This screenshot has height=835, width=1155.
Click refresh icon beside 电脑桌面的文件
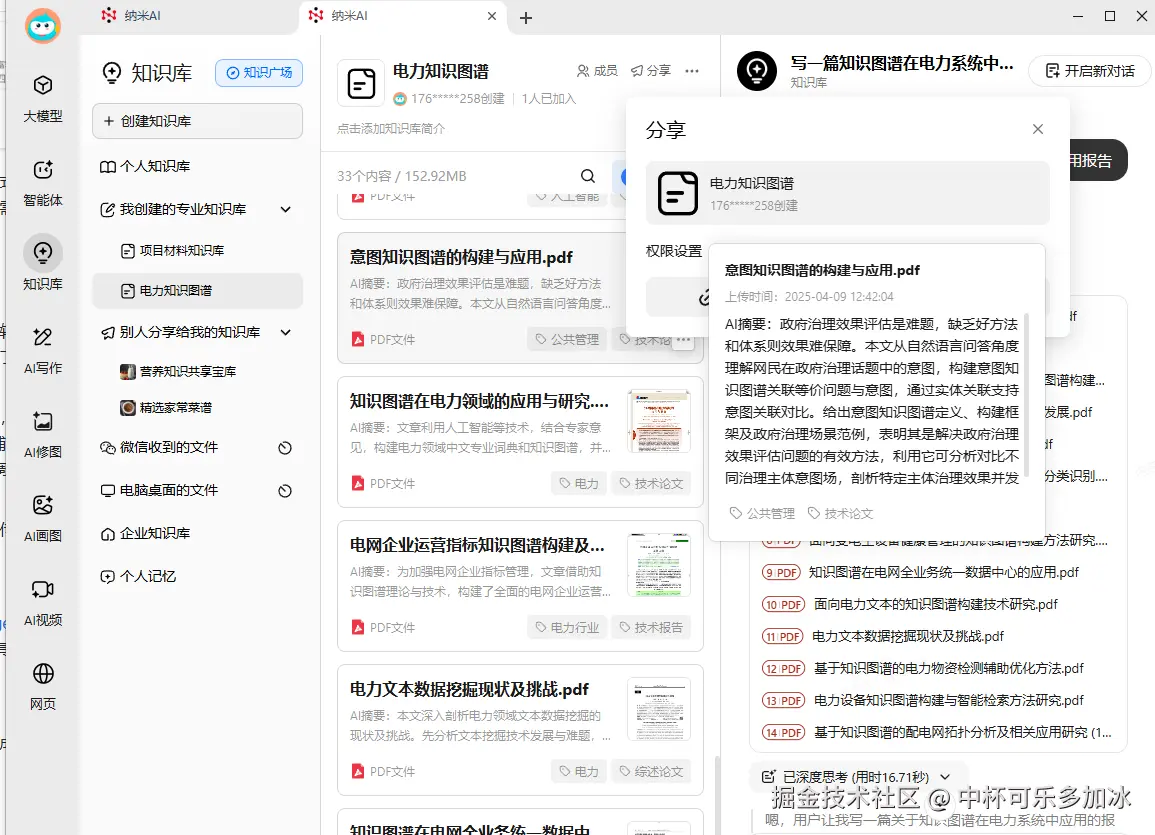(x=285, y=490)
